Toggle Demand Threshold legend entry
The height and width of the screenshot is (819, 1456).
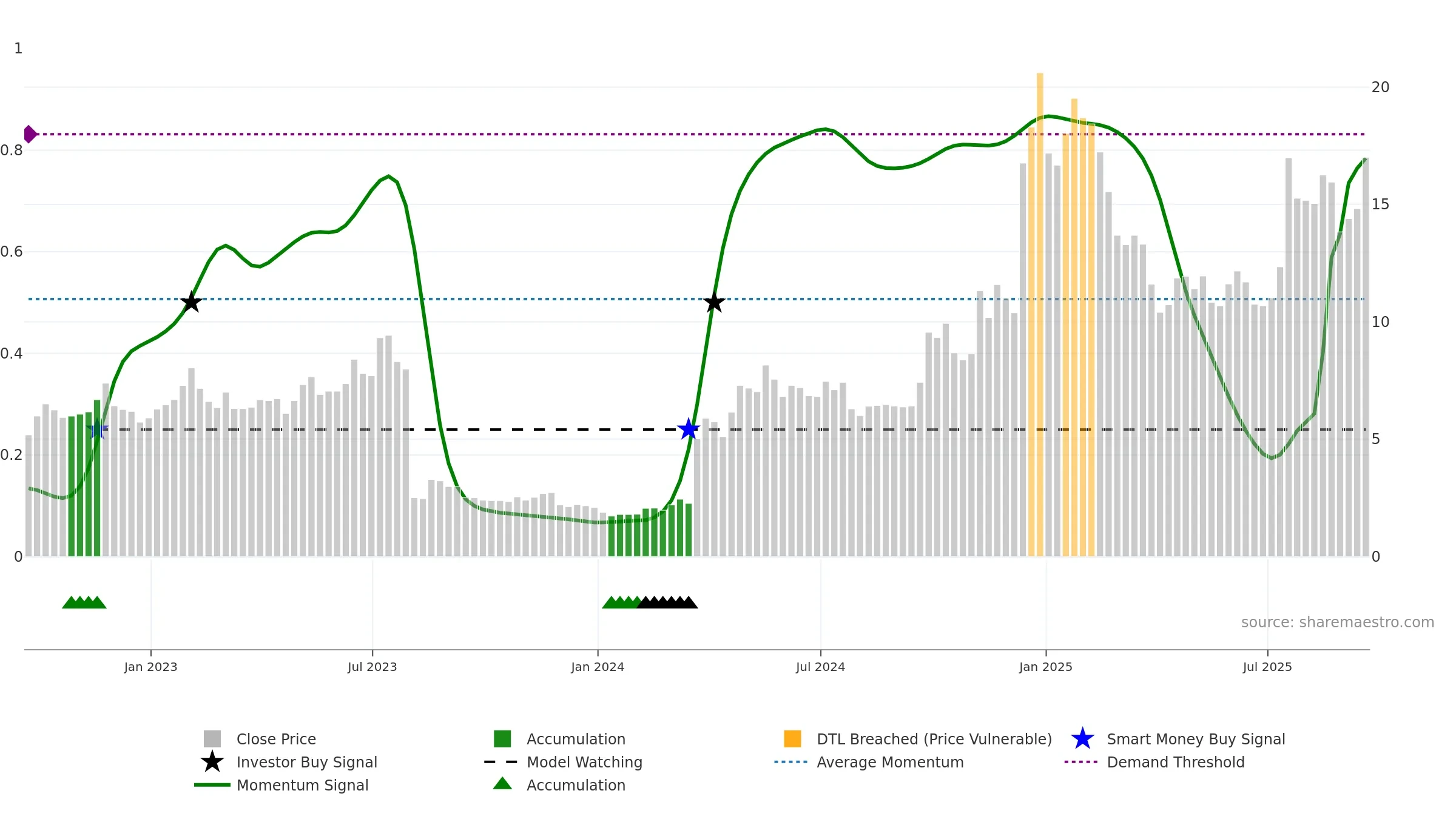pos(1175,762)
